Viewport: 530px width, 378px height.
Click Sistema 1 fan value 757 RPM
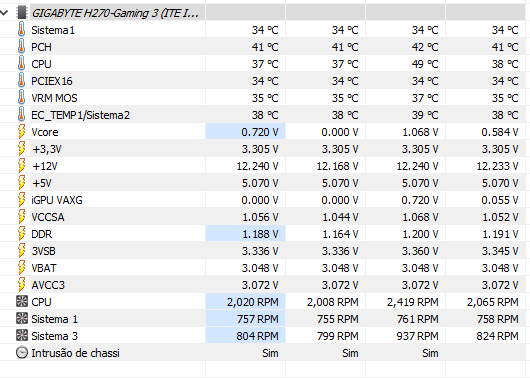[x=258, y=319]
